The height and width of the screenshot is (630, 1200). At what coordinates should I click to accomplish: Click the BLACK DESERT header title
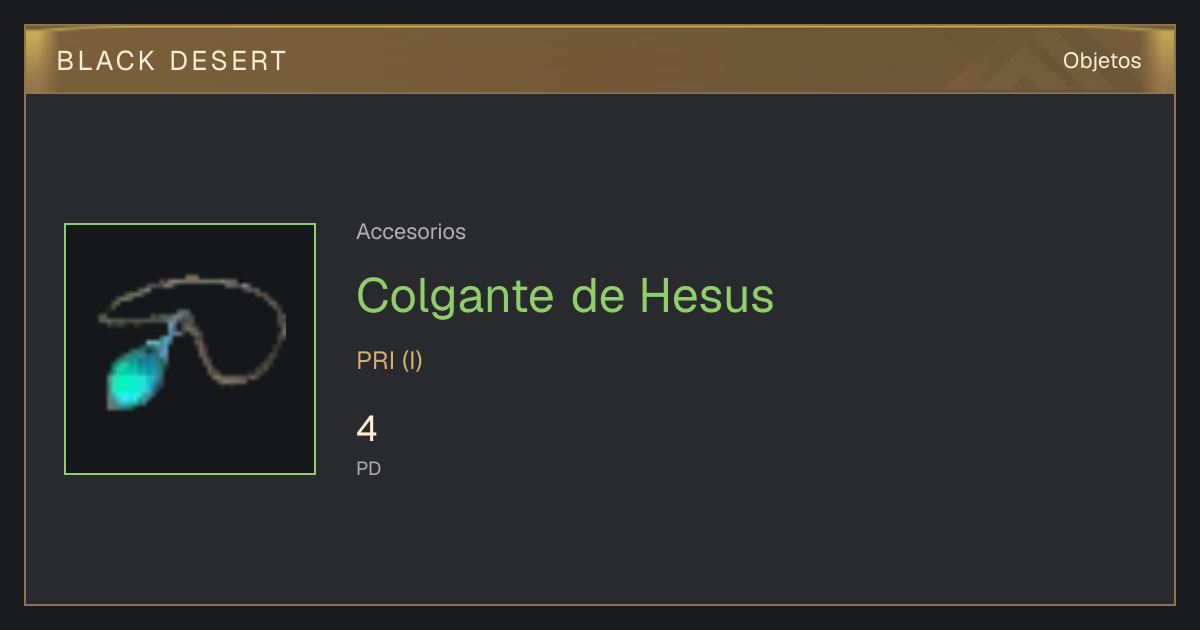pyautogui.click(x=172, y=61)
